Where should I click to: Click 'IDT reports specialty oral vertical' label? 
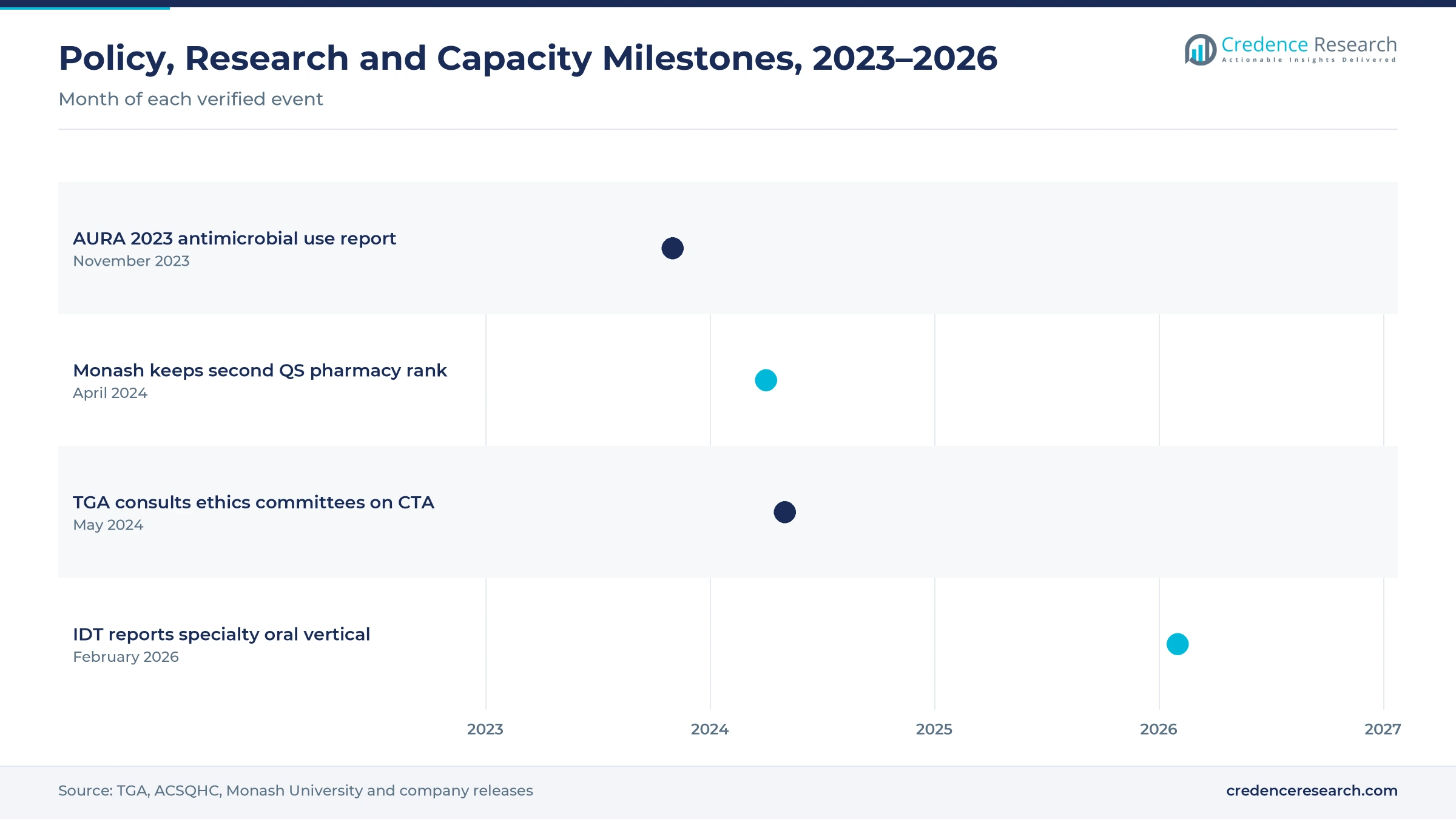[221, 635]
